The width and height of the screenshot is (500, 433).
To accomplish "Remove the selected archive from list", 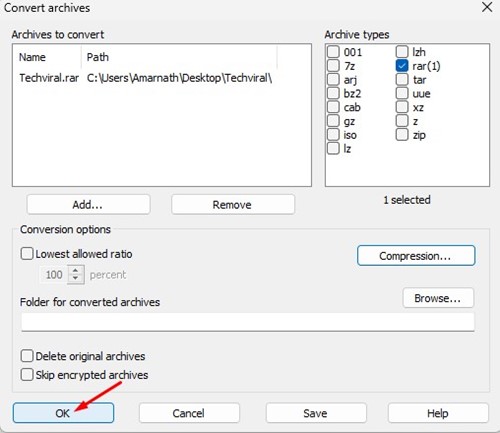I will 233,204.
